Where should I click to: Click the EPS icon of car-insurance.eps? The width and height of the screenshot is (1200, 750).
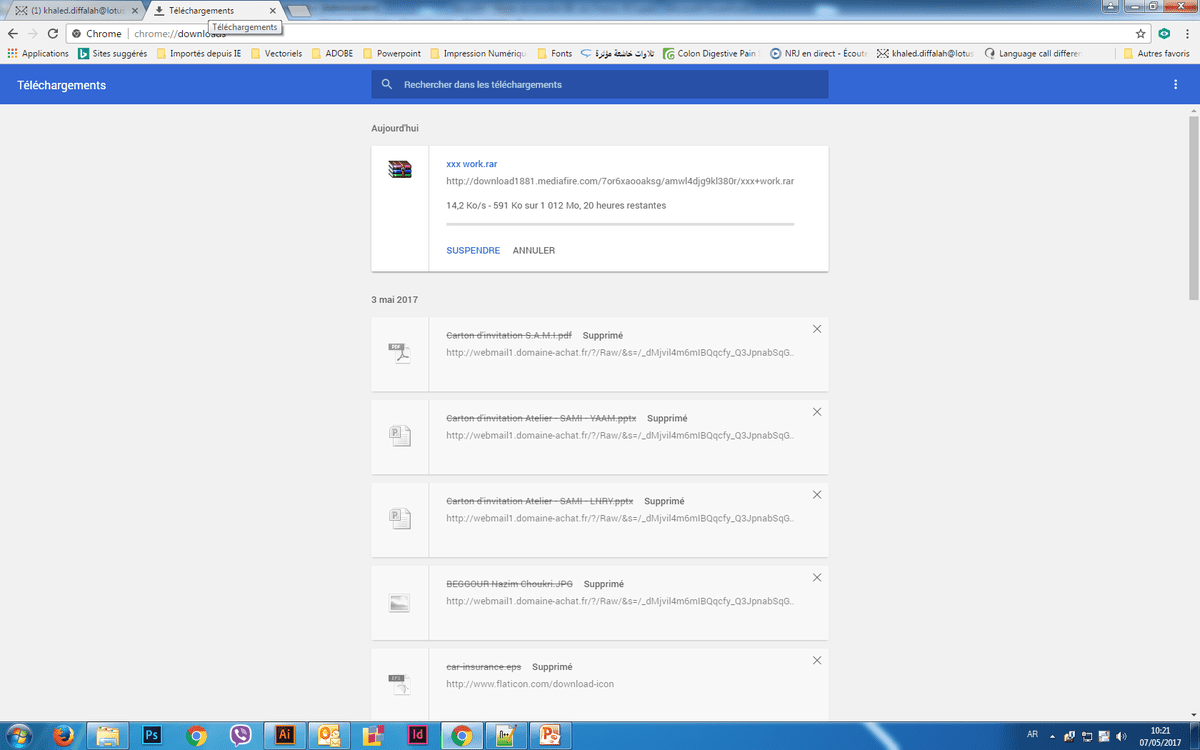(400, 685)
